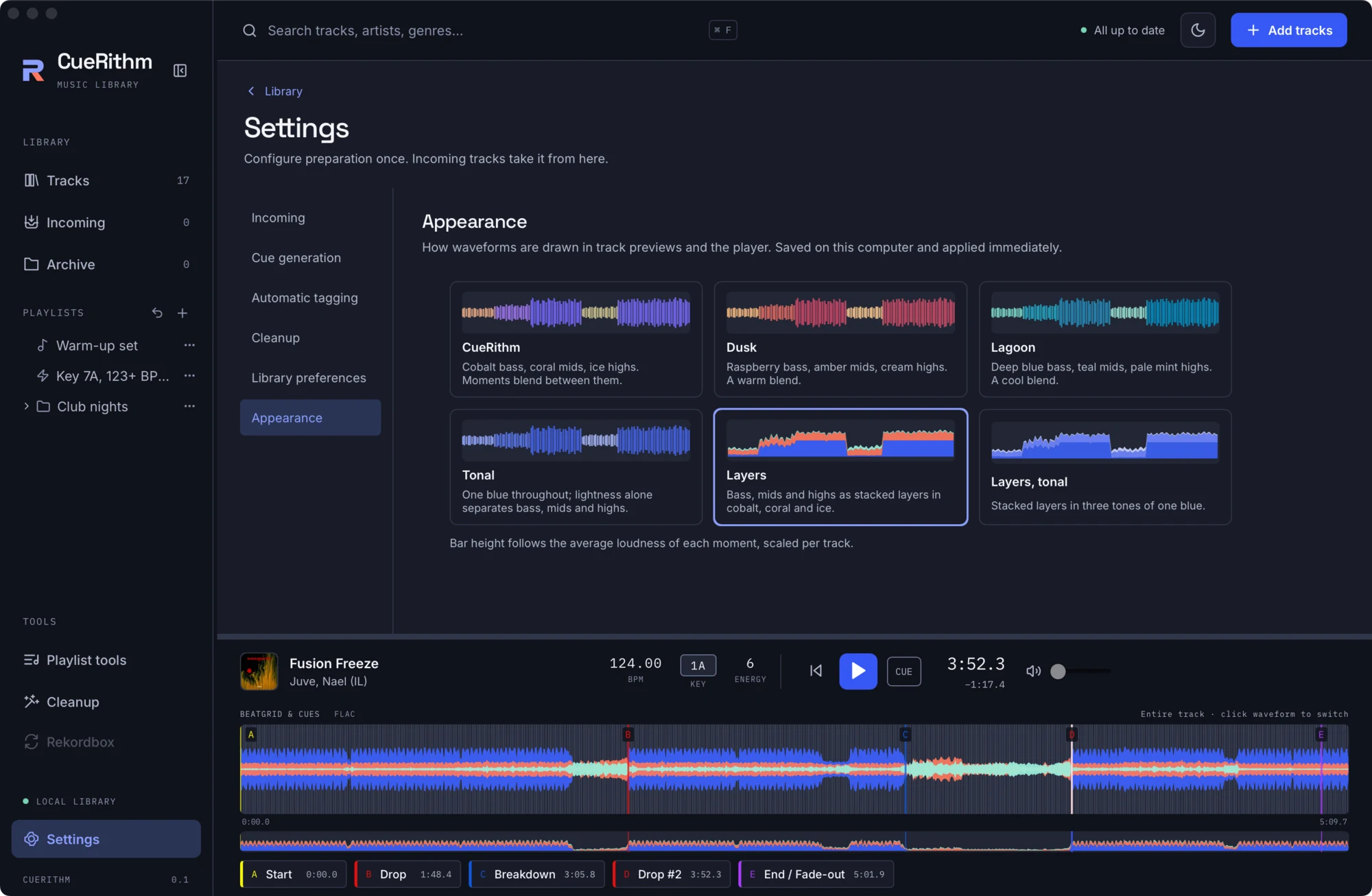Viewport: 1372px width, 896px height.
Task: Select the Layers, tonal waveform style
Action: pos(1104,467)
